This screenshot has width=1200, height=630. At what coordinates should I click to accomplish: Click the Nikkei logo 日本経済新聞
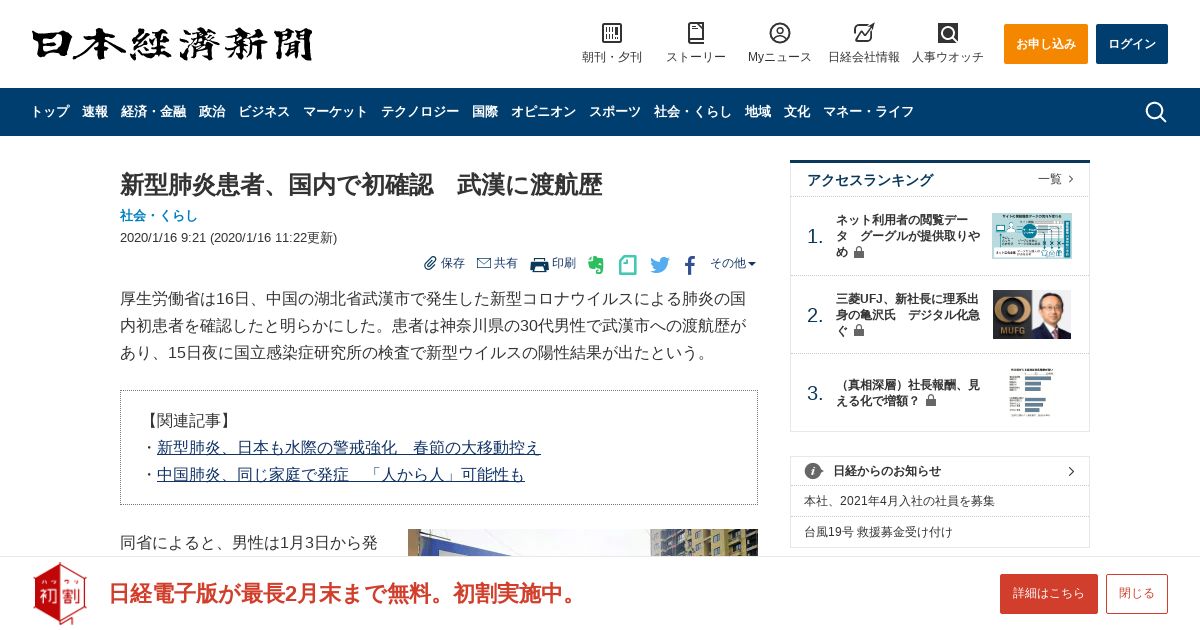[x=172, y=45]
